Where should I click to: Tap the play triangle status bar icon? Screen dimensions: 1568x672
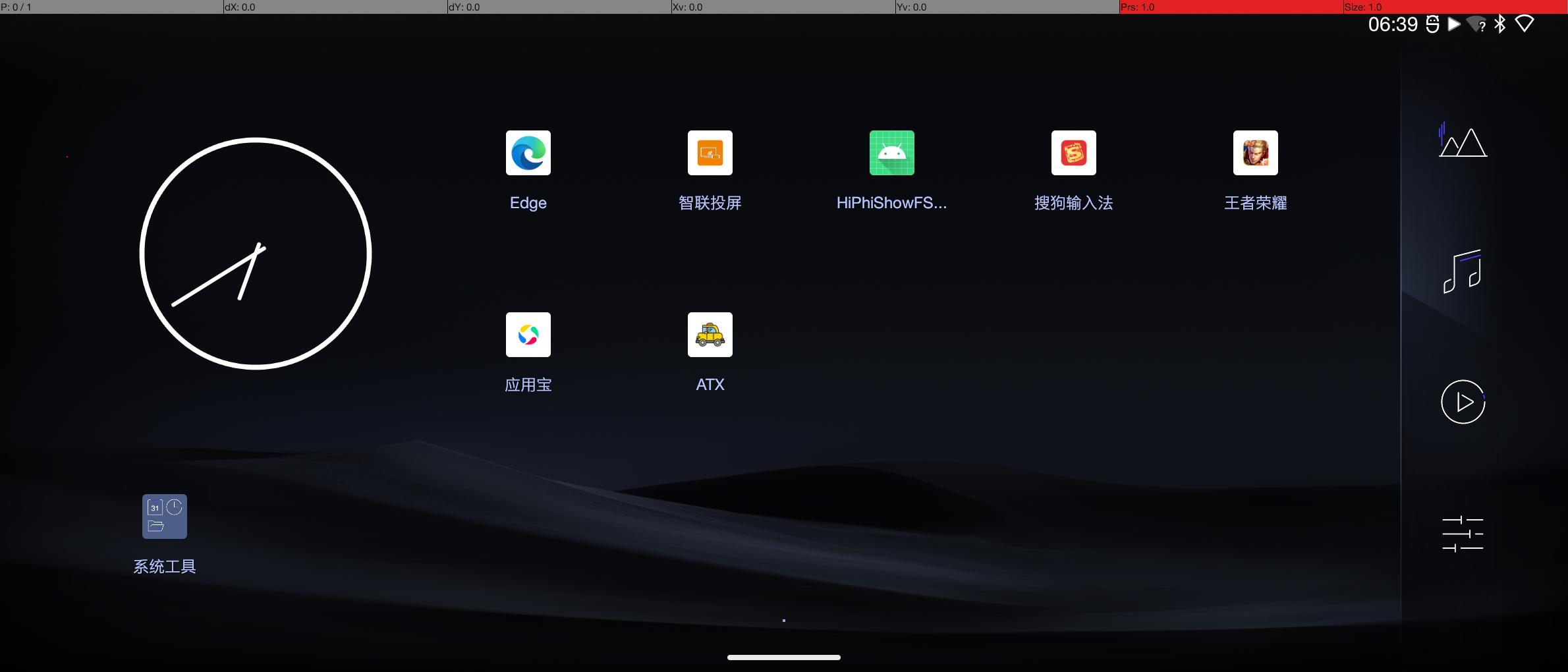[x=1454, y=24]
